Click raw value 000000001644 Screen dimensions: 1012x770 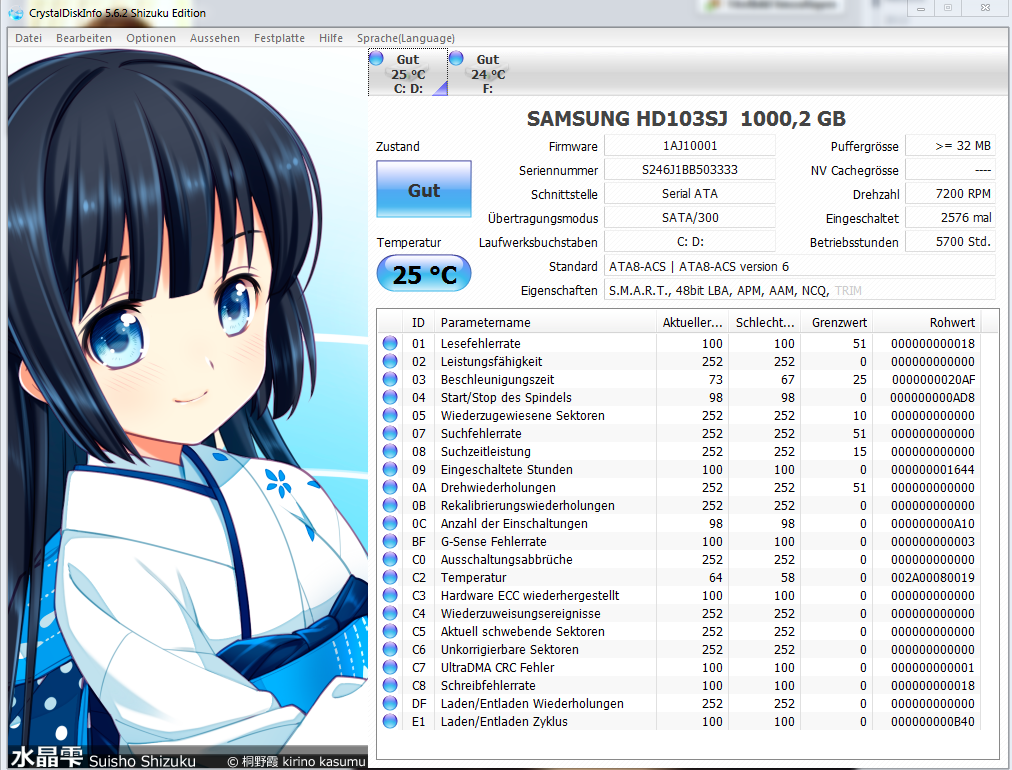pyautogui.click(x=933, y=469)
